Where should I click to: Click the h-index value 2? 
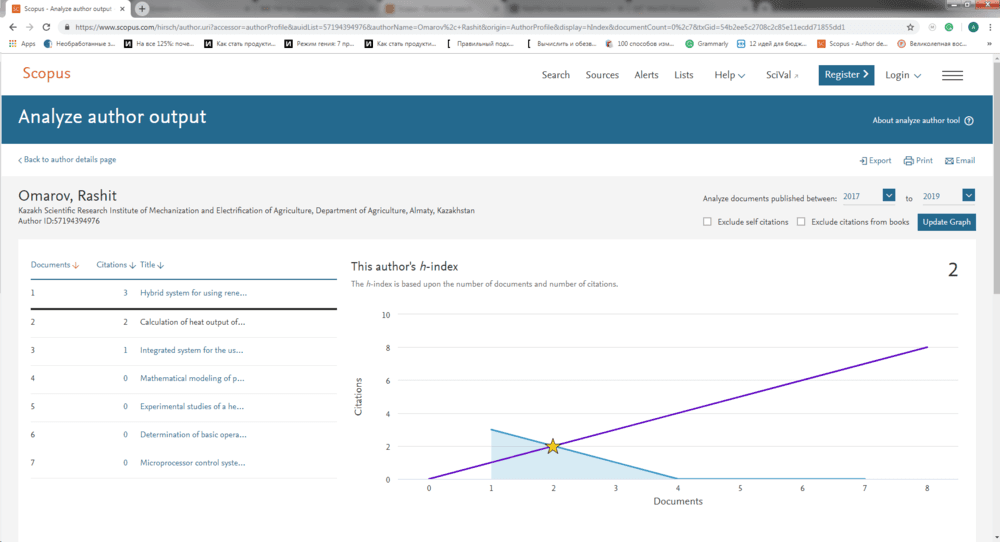tap(953, 270)
